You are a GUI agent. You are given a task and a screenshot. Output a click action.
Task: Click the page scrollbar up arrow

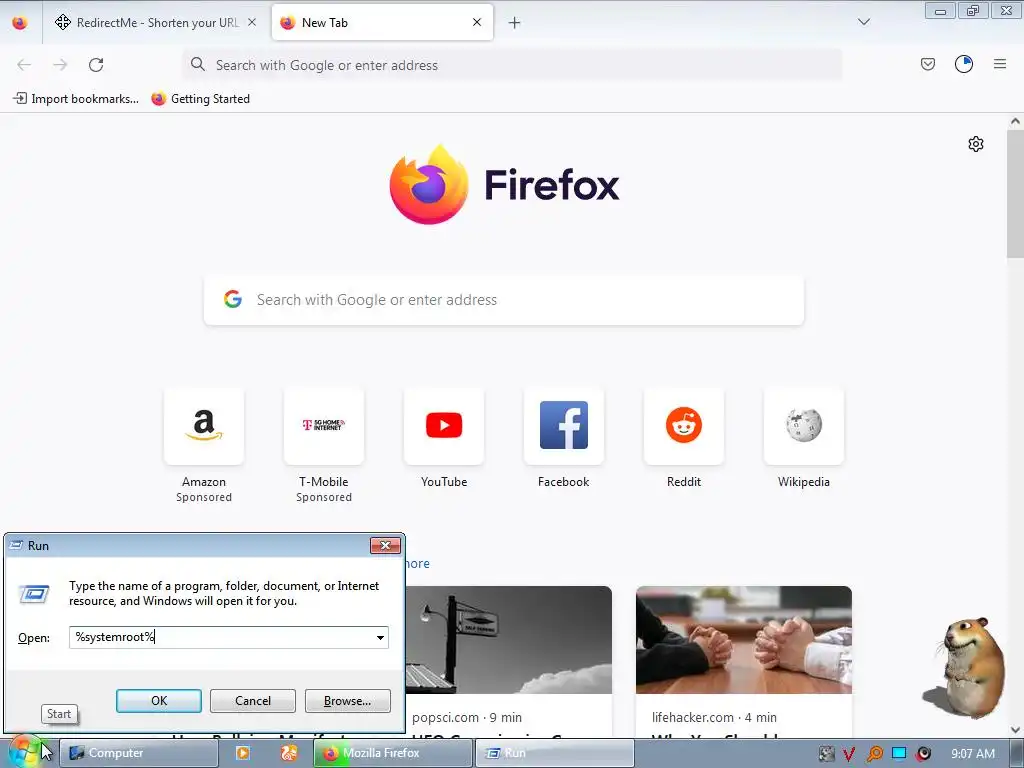point(1015,121)
